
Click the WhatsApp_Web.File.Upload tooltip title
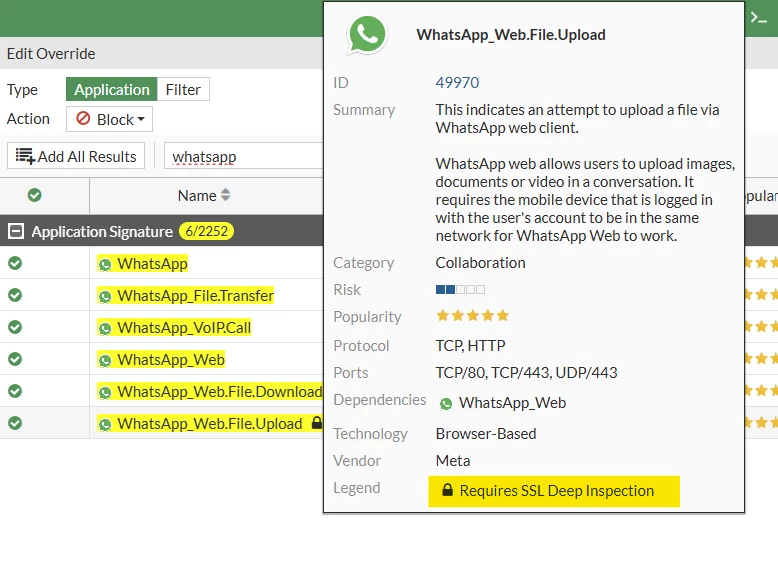[511, 35]
